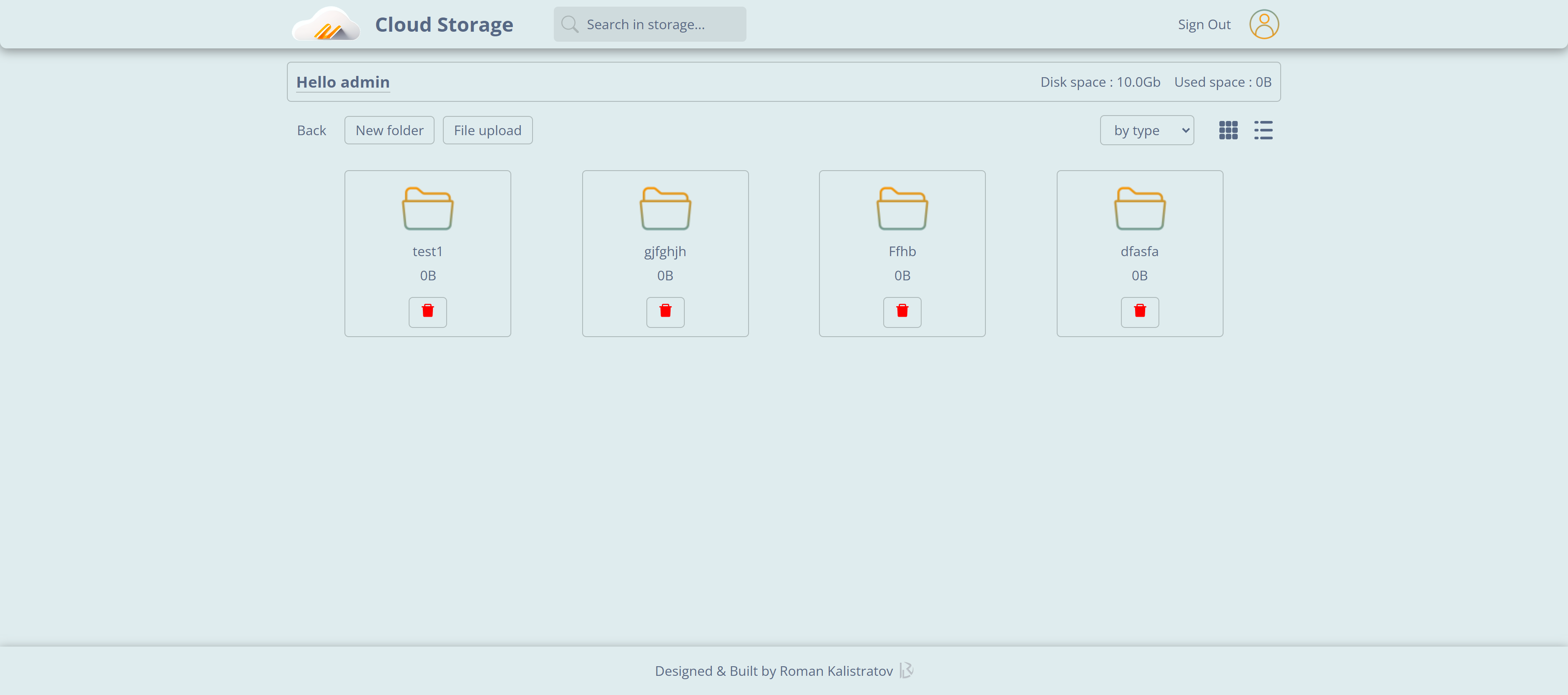Click the Hello admin link
Screen dimensions: 1568x695
coord(343,82)
